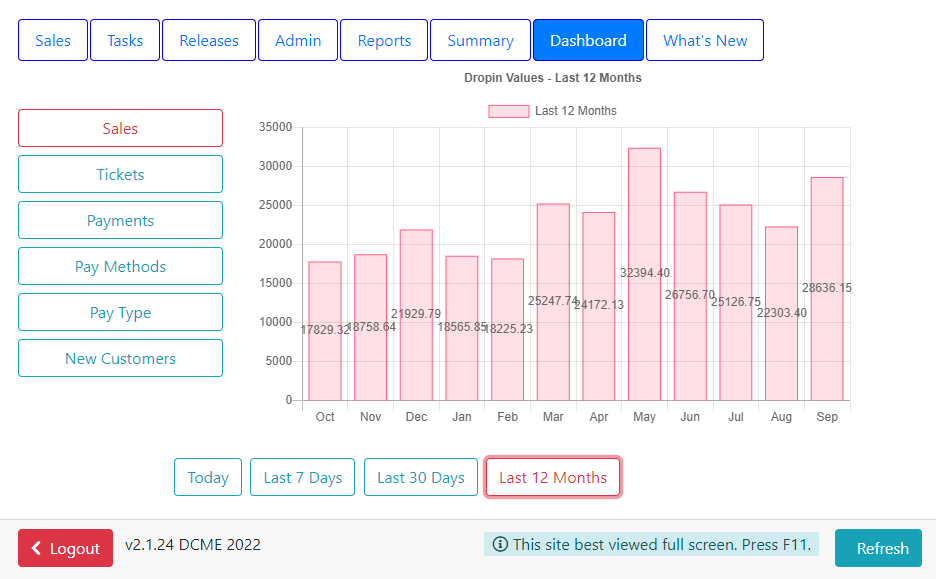This screenshot has width=936, height=579.
Task: Click the Mar bar in the chart
Action: [x=553, y=302]
